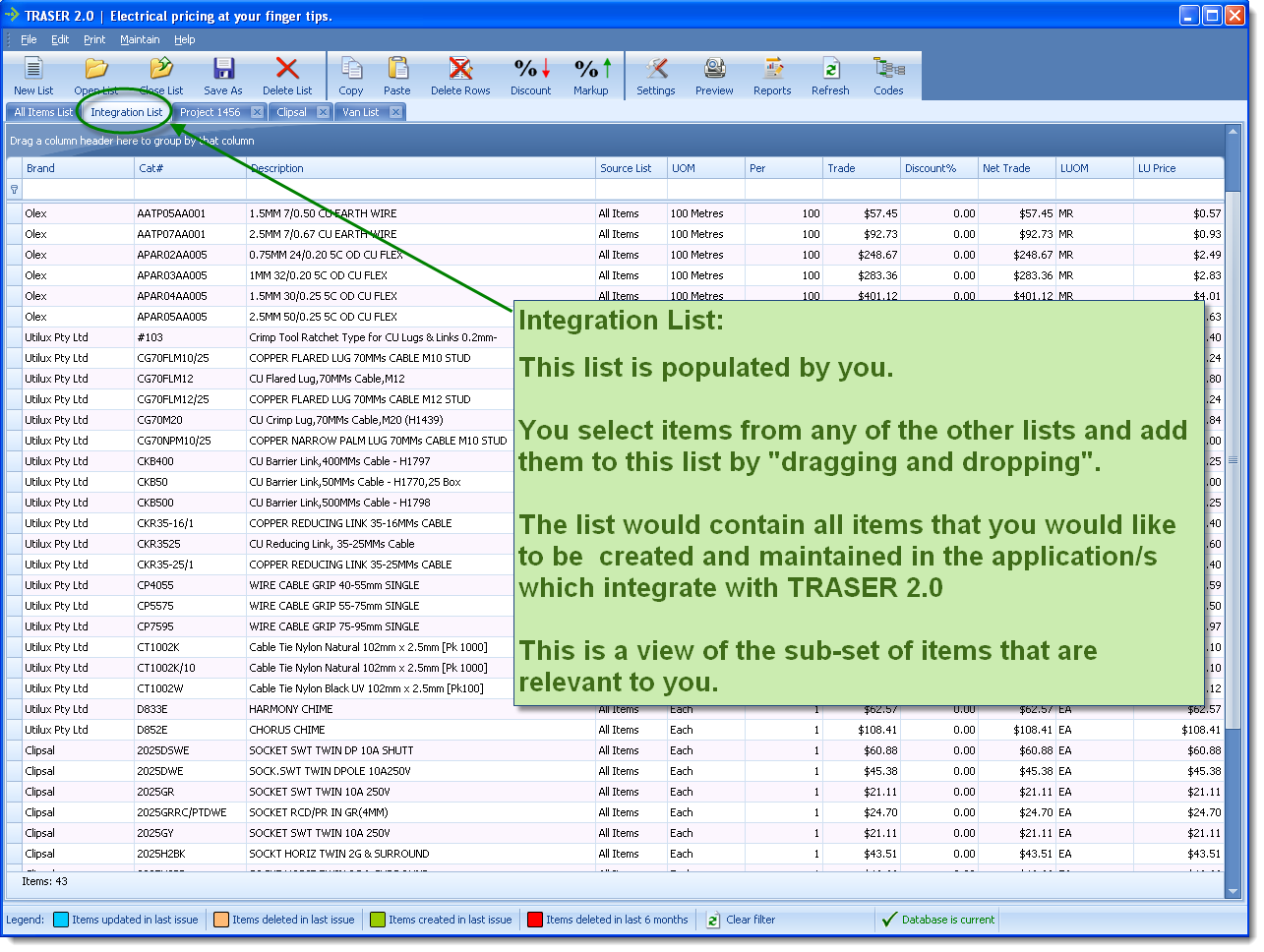1264x952 pixels.
Task: Refresh the list data
Action: [831, 68]
